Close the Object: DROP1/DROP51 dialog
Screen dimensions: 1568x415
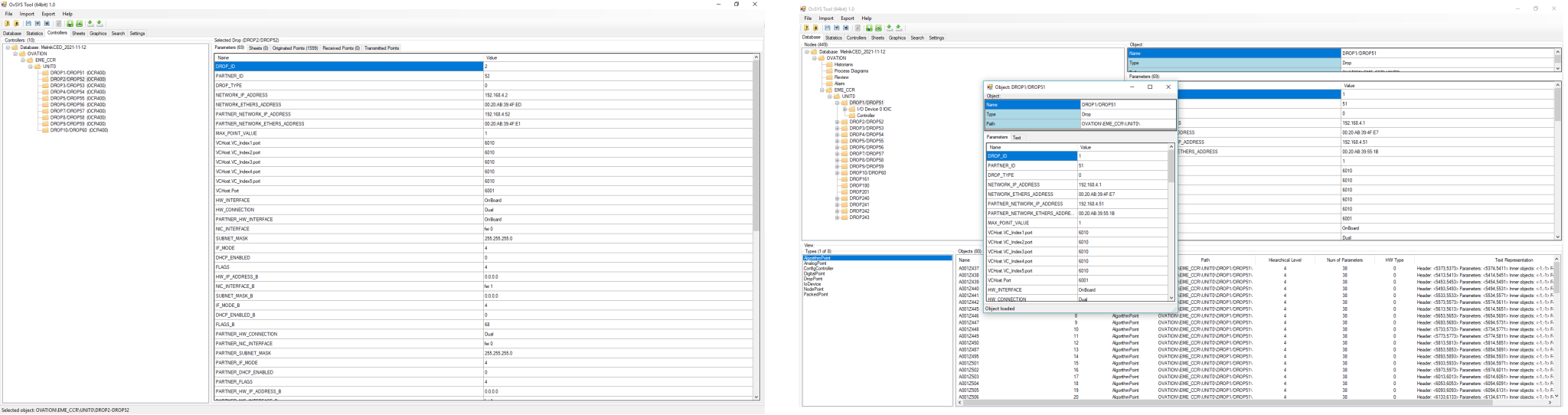coord(1168,87)
